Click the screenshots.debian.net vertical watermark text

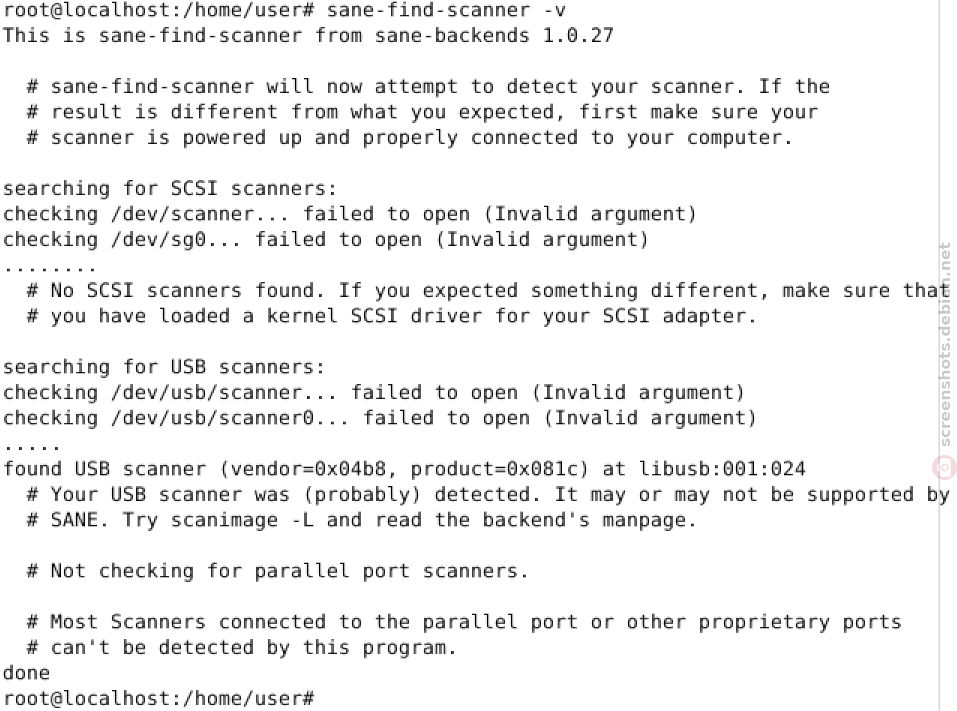945,345
